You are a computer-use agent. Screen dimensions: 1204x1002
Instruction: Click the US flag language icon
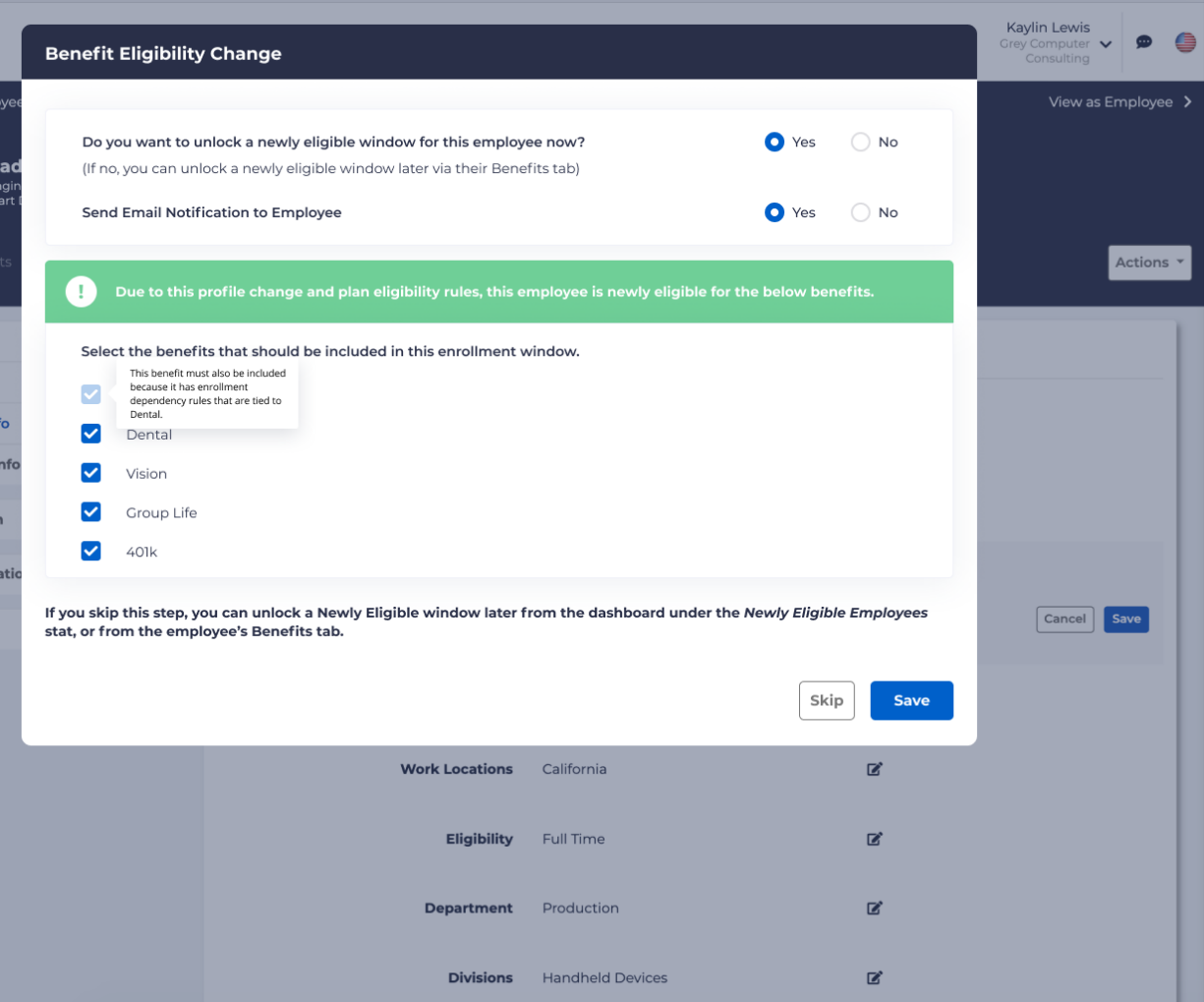[1185, 42]
